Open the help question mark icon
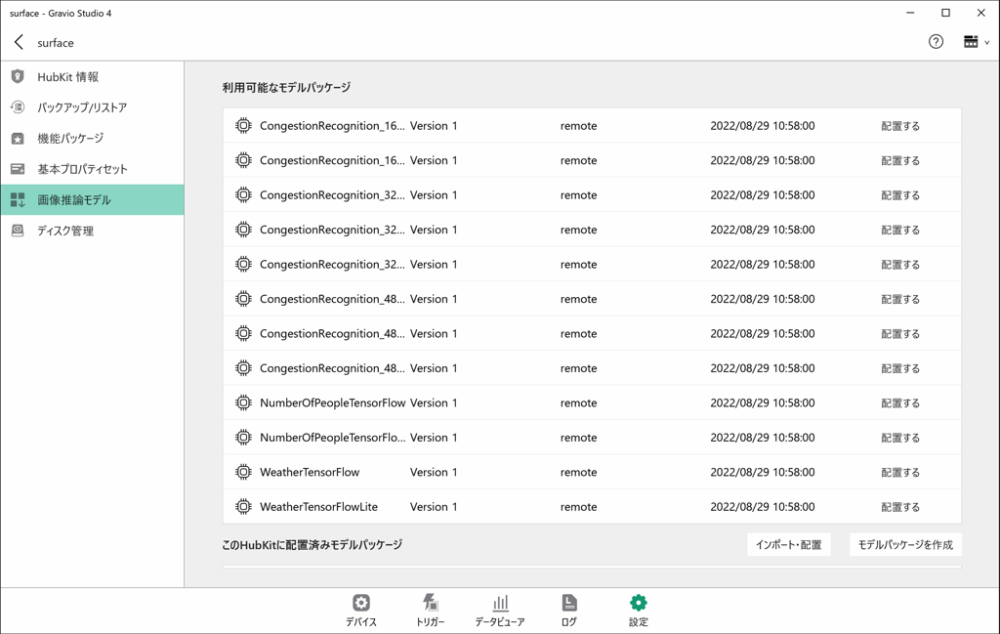1000x634 pixels. [936, 42]
